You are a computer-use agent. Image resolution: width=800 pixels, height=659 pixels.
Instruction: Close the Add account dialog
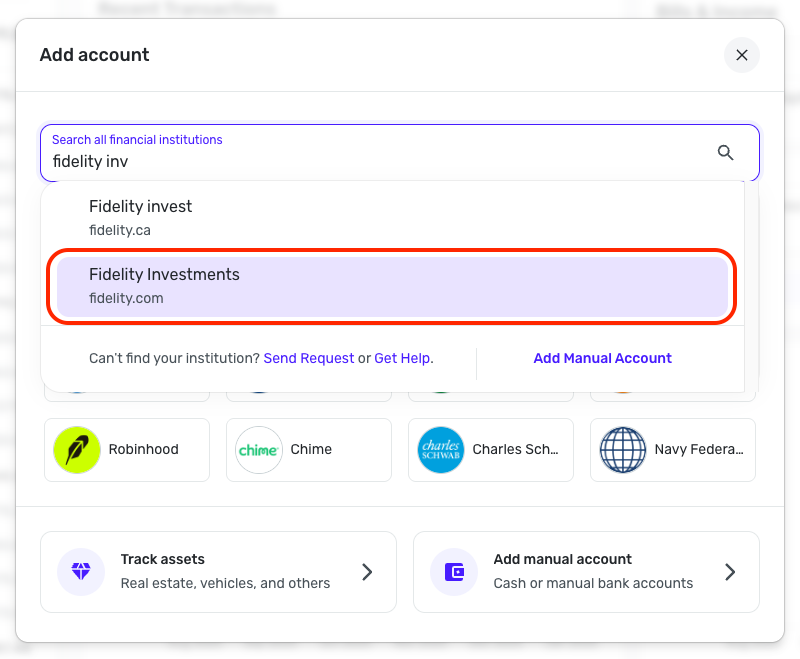click(742, 55)
